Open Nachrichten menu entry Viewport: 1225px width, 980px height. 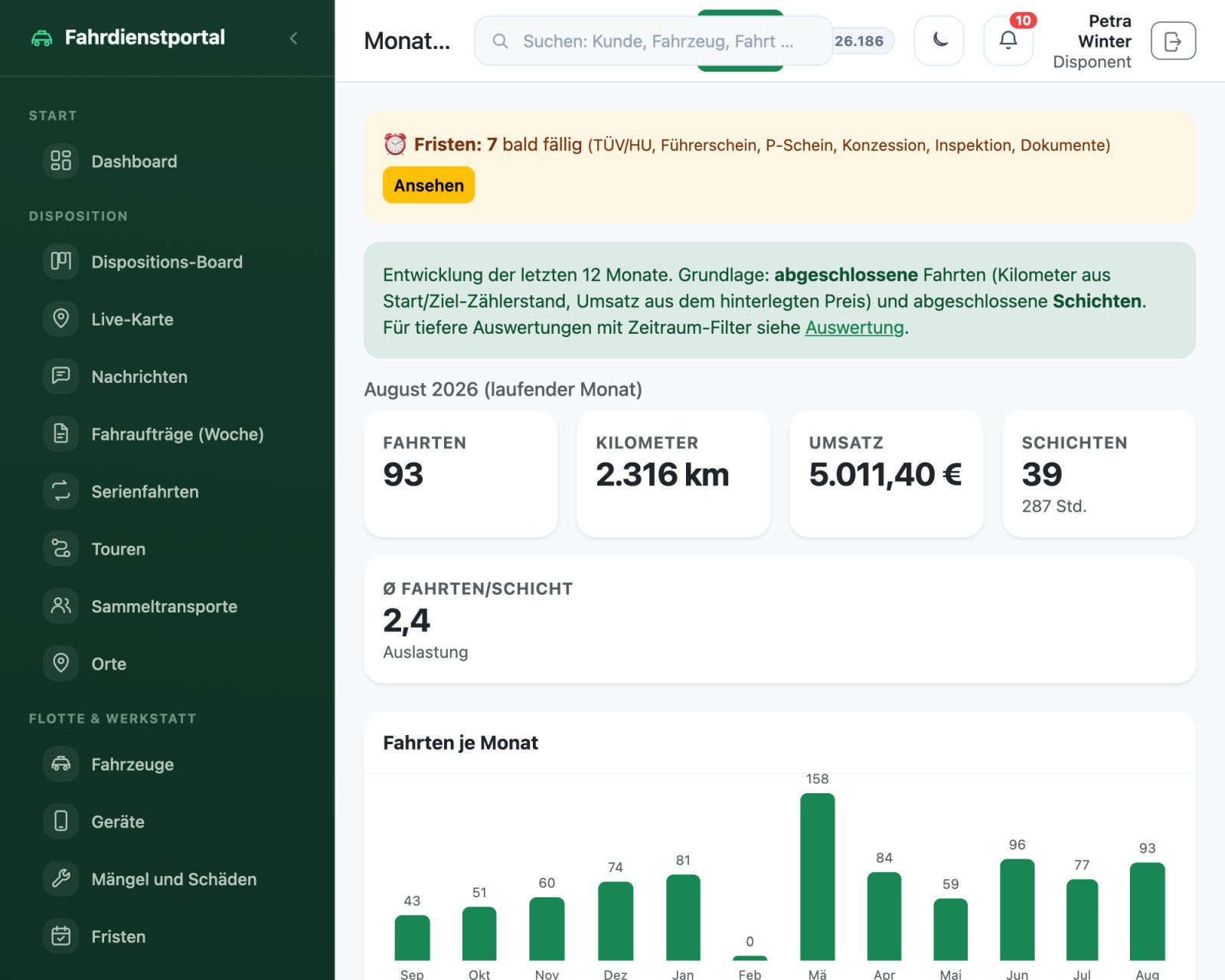(x=167, y=376)
